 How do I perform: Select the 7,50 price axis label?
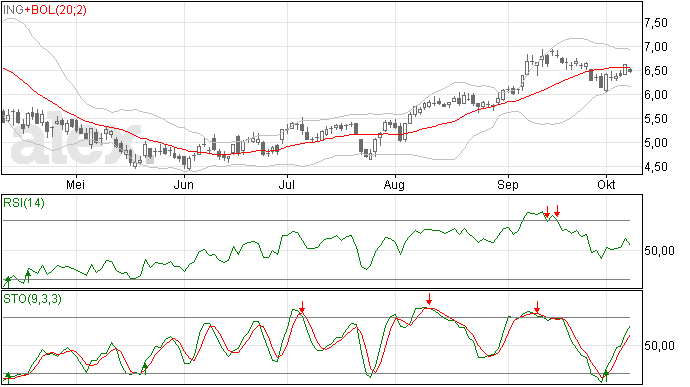point(656,23)
